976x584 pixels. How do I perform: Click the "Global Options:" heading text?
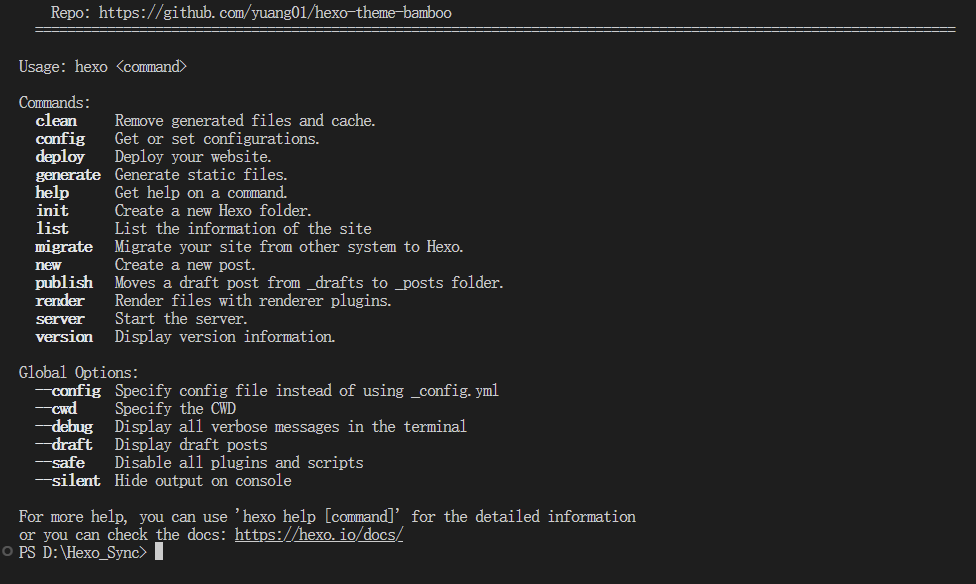point(79,373)
